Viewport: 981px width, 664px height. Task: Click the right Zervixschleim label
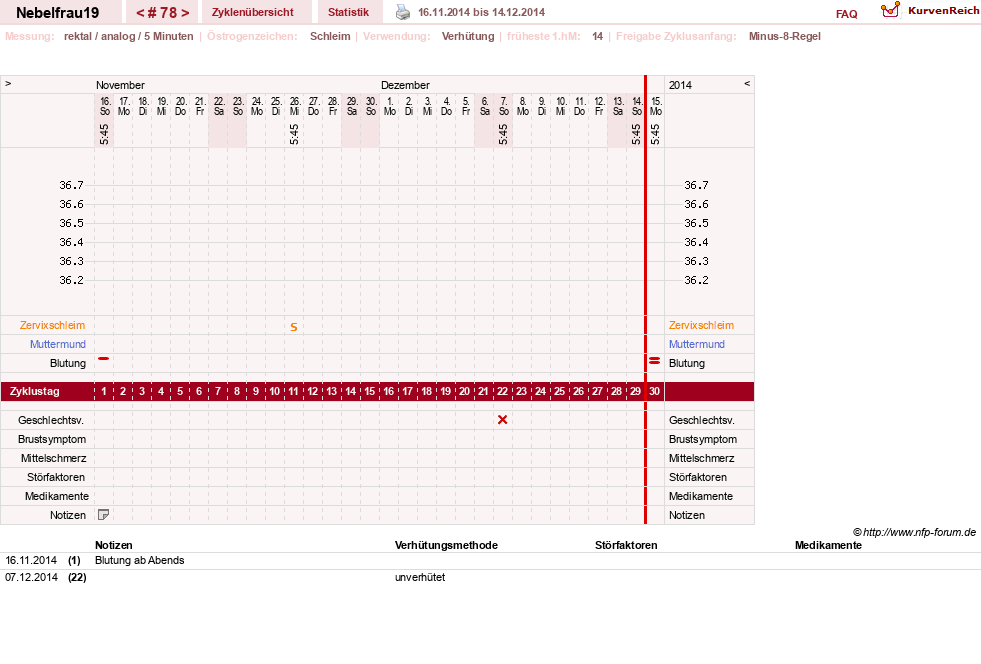pos(701,325)
